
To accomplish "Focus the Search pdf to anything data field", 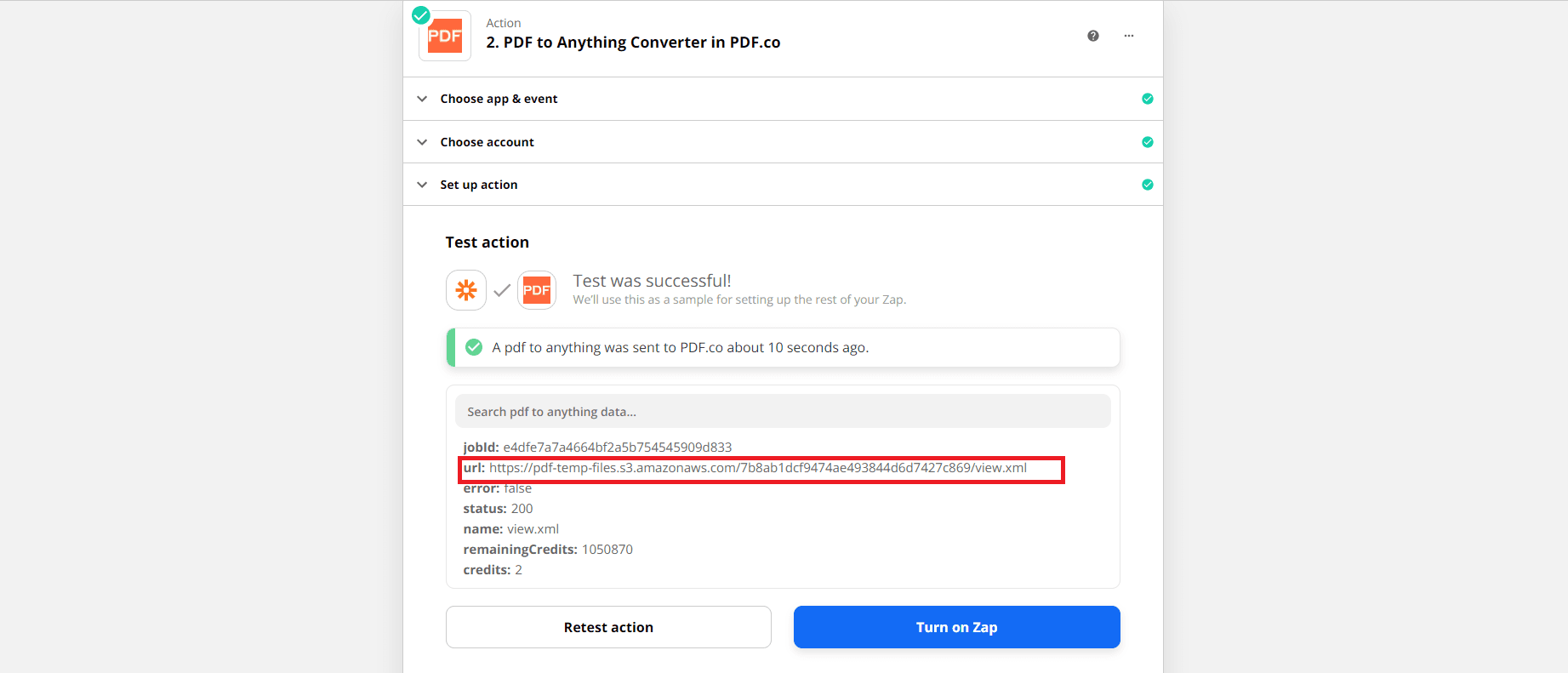I will [783, 412].
